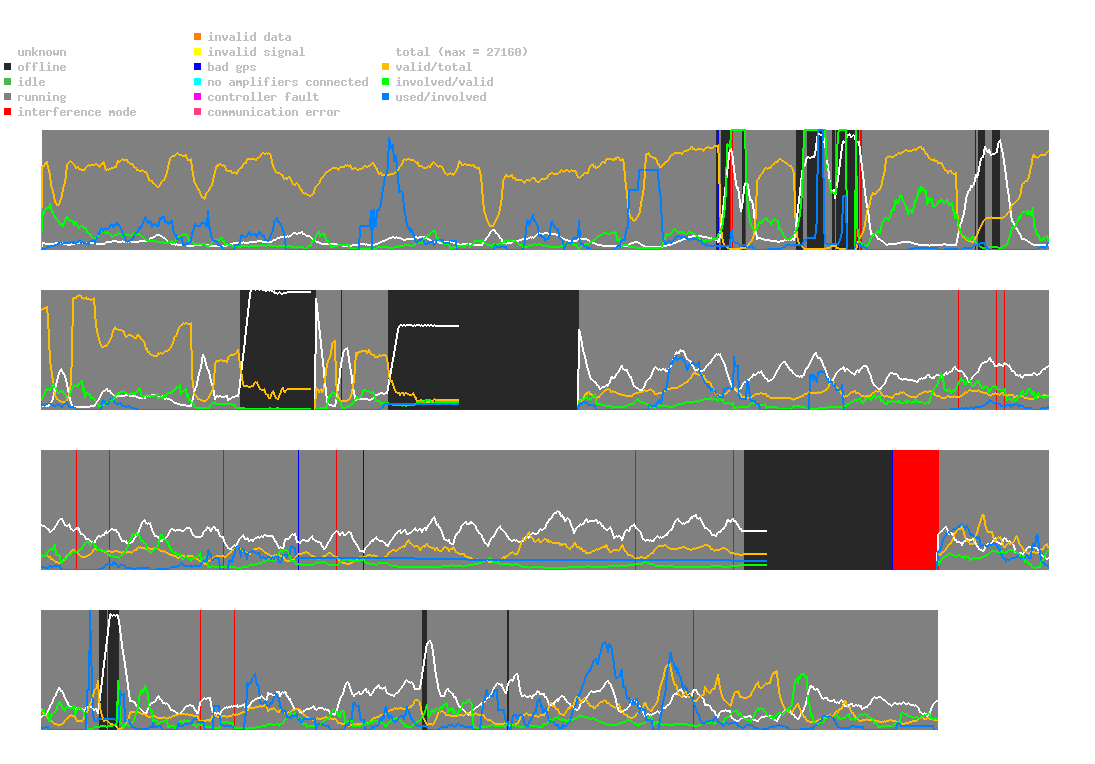The image size is (1095, 764).
Task: Click the large black offline block in third chart
Action: [x=818, y=510]
